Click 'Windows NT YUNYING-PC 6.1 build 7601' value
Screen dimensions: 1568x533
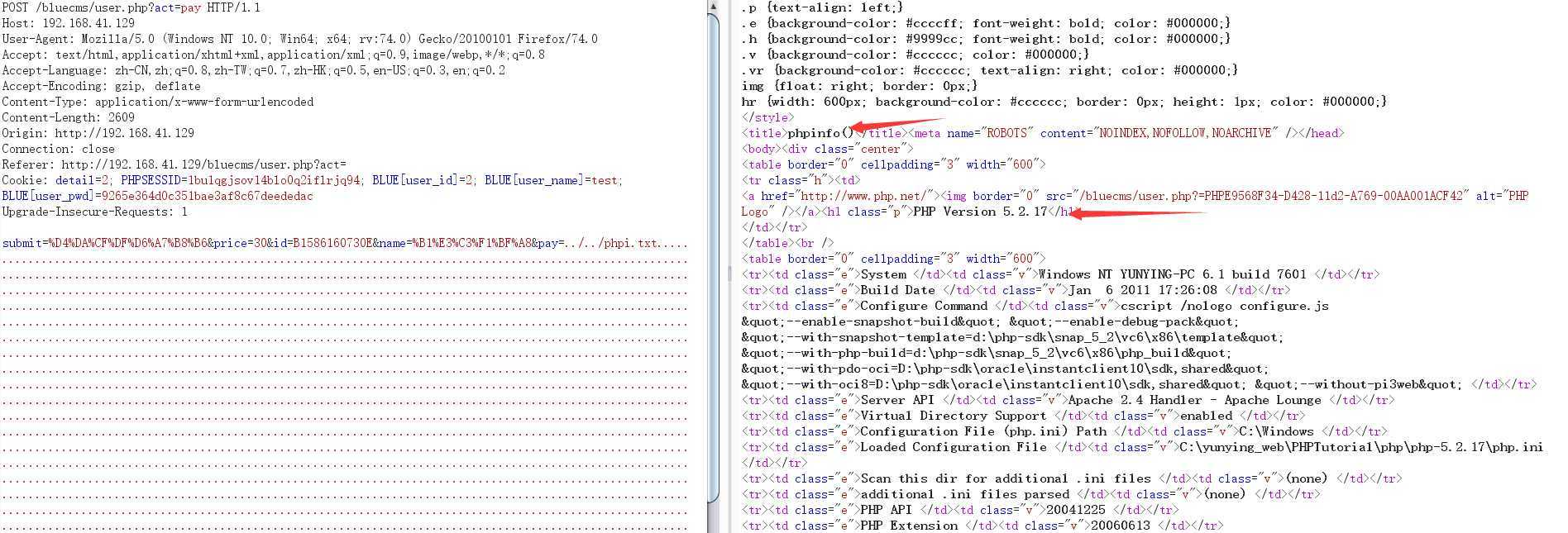tap(1173, 274)
